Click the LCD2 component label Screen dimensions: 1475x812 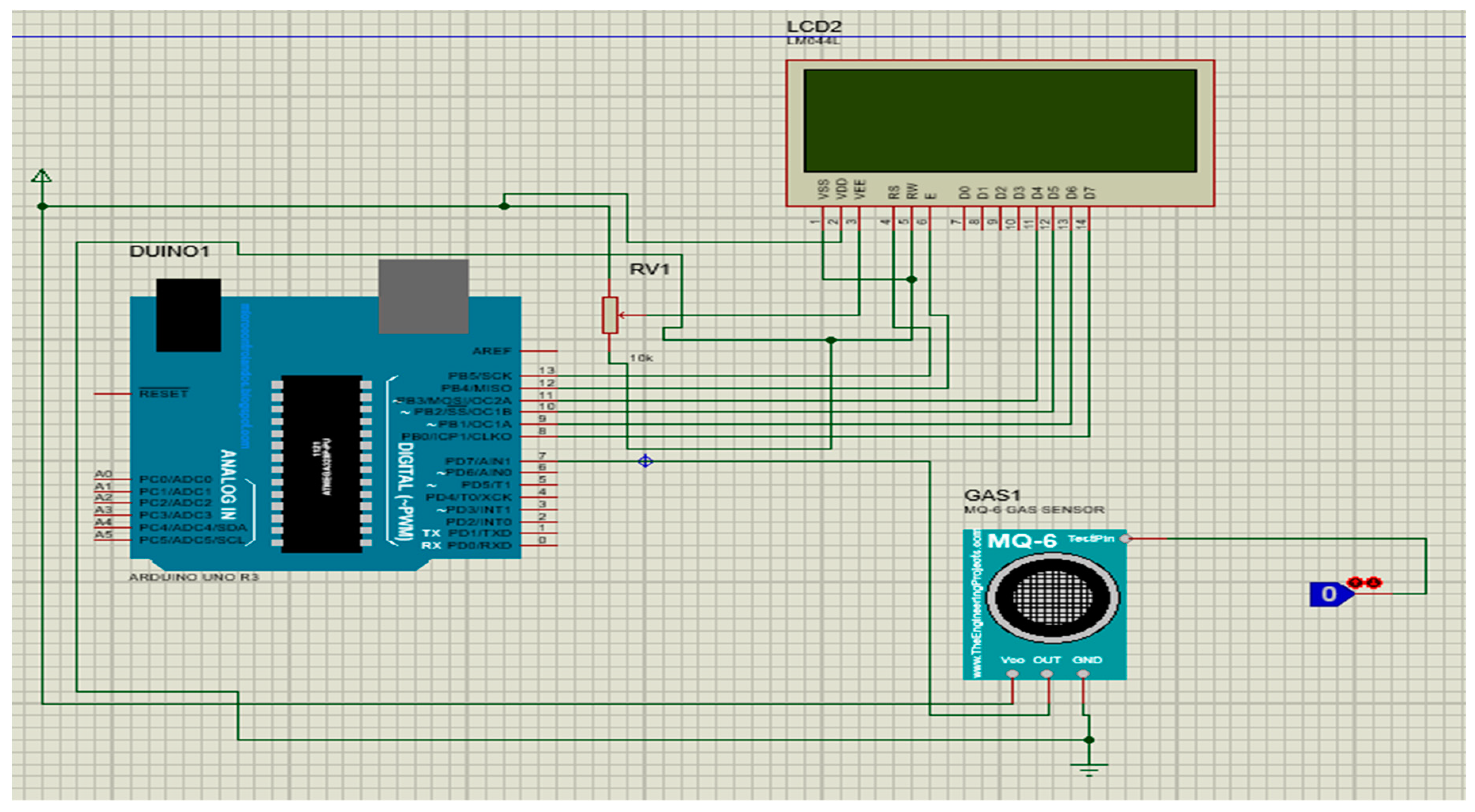[814, 26]
